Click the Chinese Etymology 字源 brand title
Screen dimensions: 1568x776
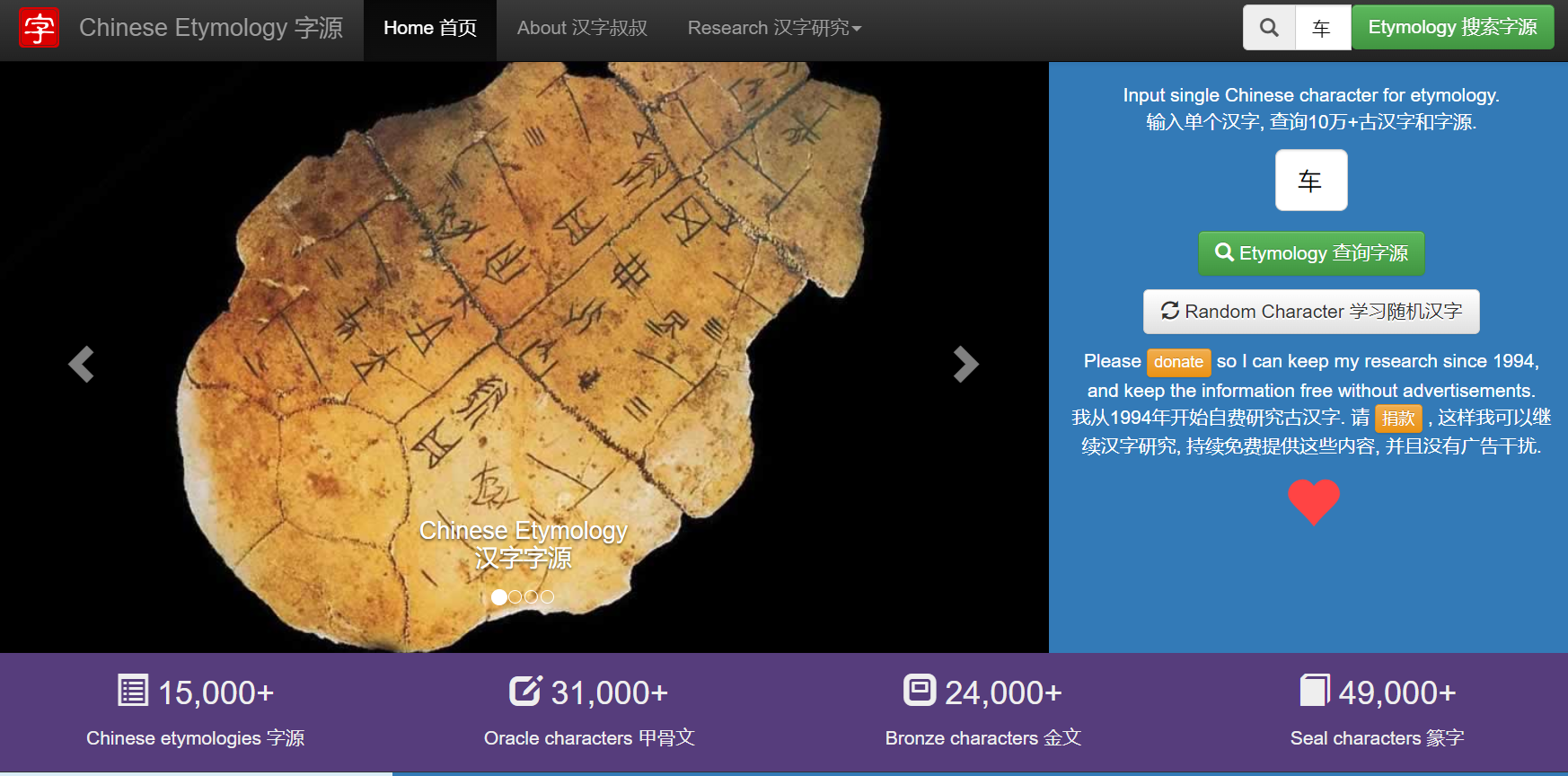pyautogui.click(x=211, y=28)
